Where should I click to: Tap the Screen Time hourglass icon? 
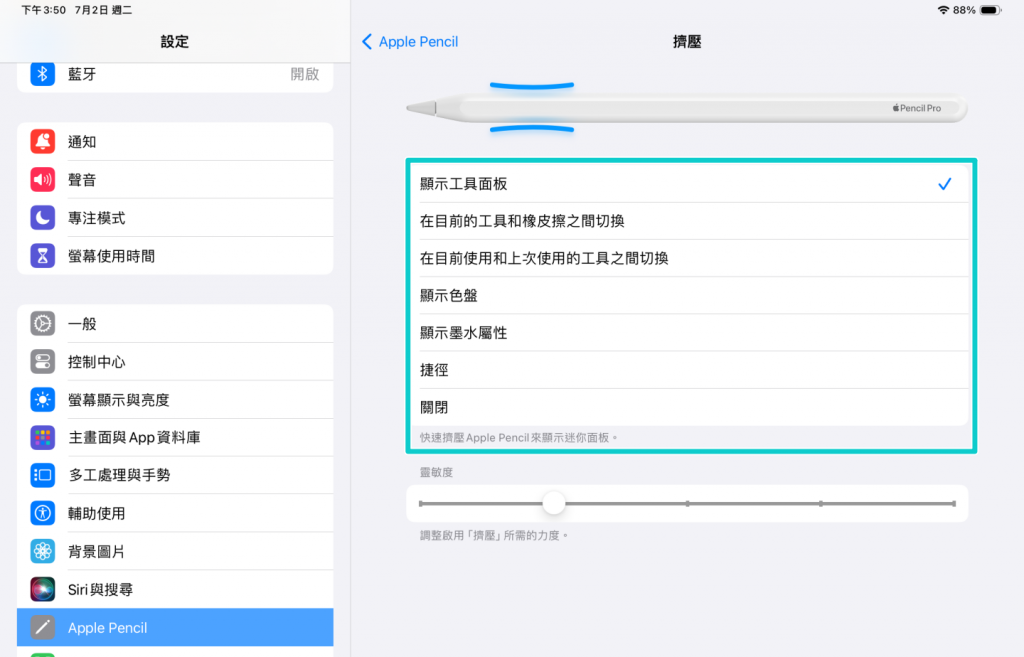[x=42, y=256]
